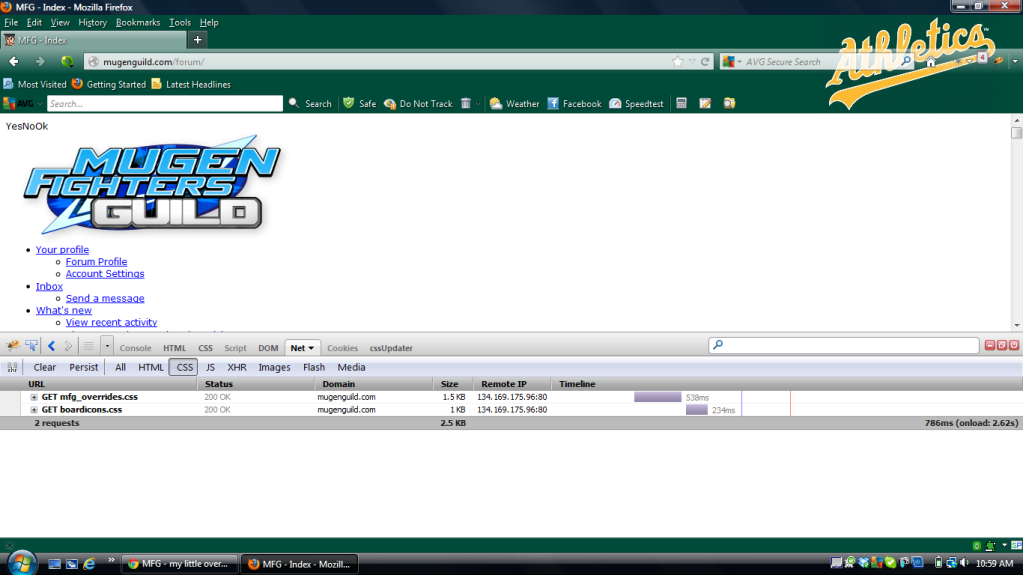Open the calculator icon in AVG toolbar

[681, 103]
